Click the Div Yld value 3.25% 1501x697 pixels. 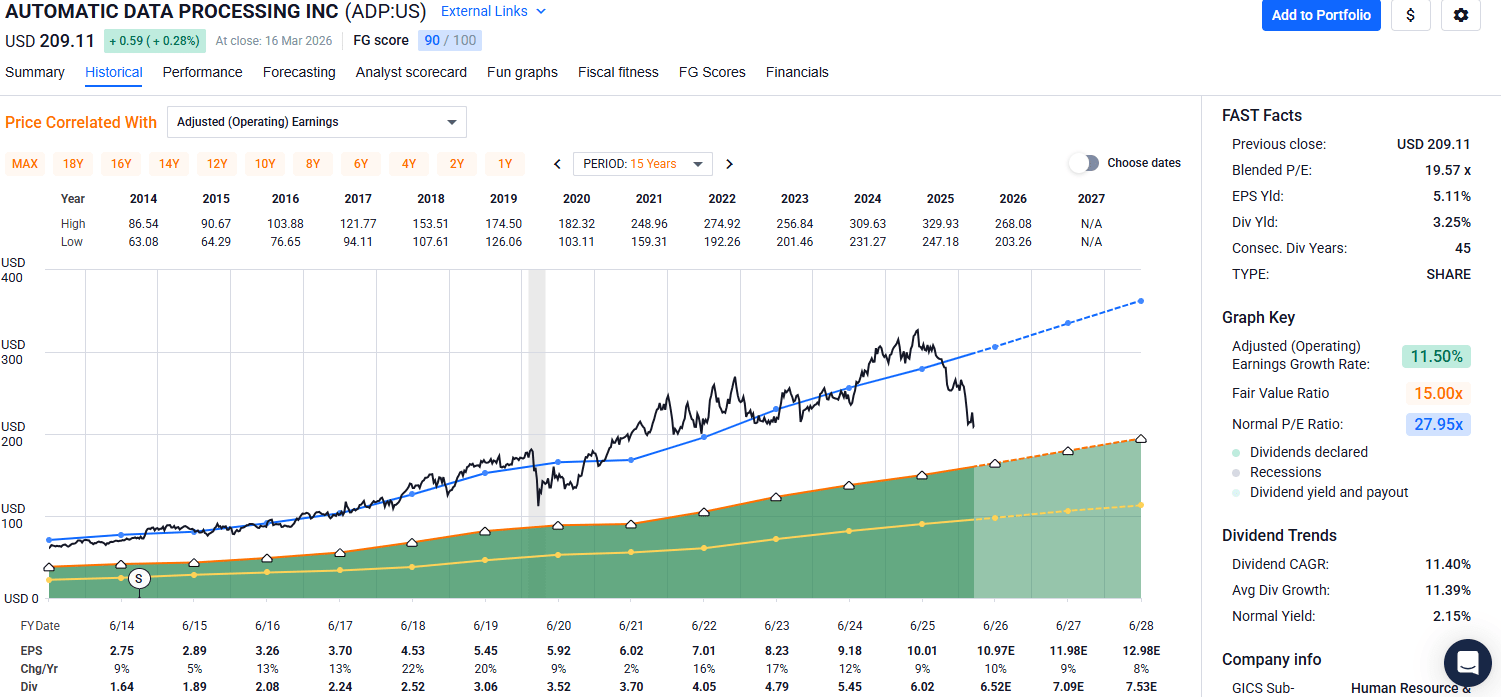(x=1452, y=222)
